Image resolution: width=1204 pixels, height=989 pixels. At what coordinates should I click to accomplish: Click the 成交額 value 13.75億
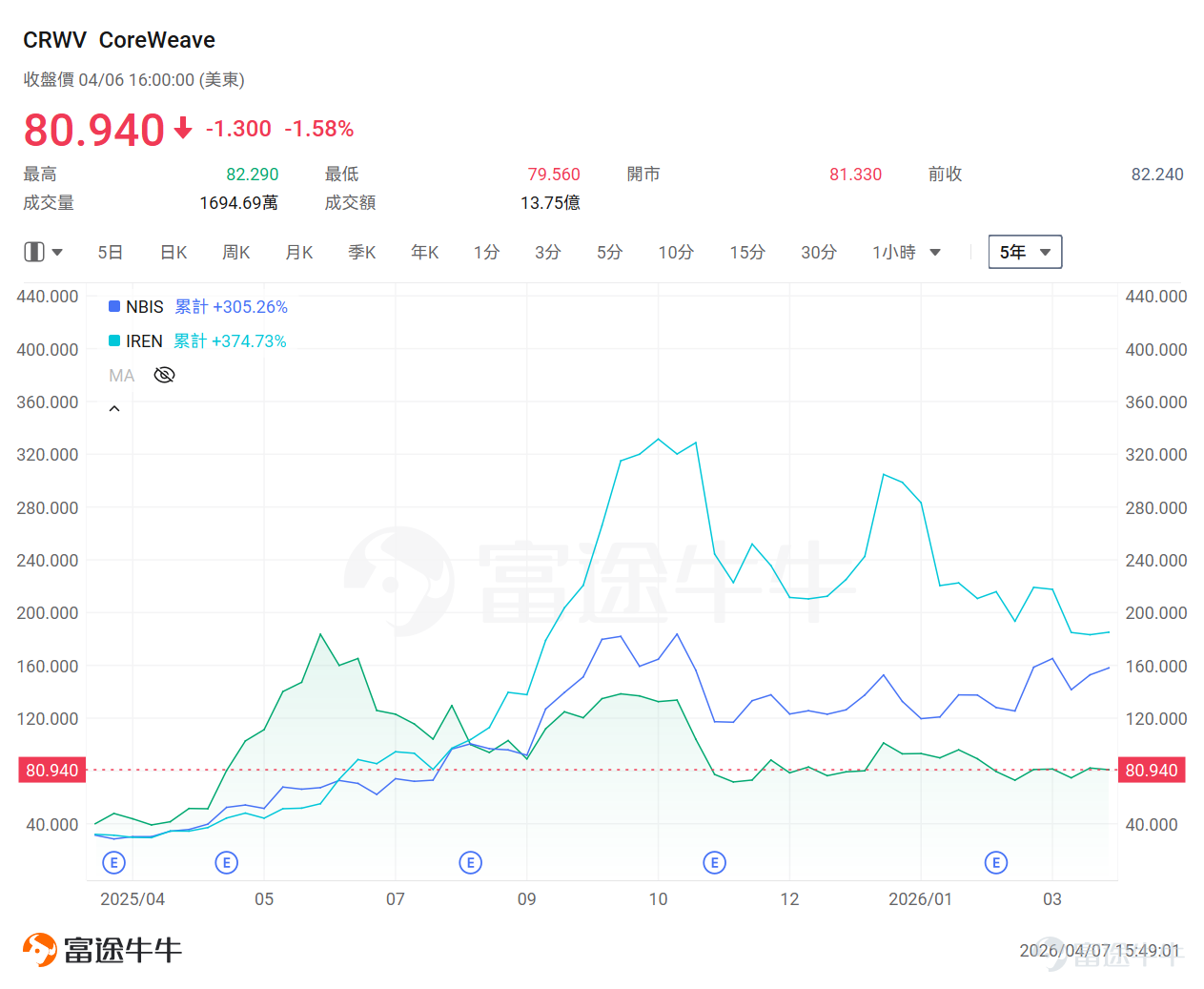coord(550,203)
